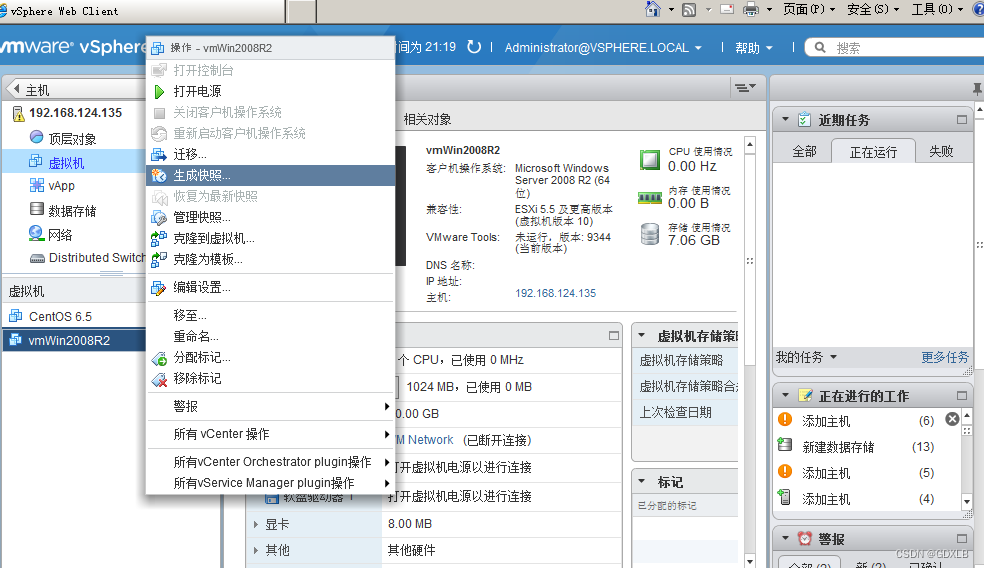
Task: Click 新建数据存储 (13) work item
Action: [868, 447]
